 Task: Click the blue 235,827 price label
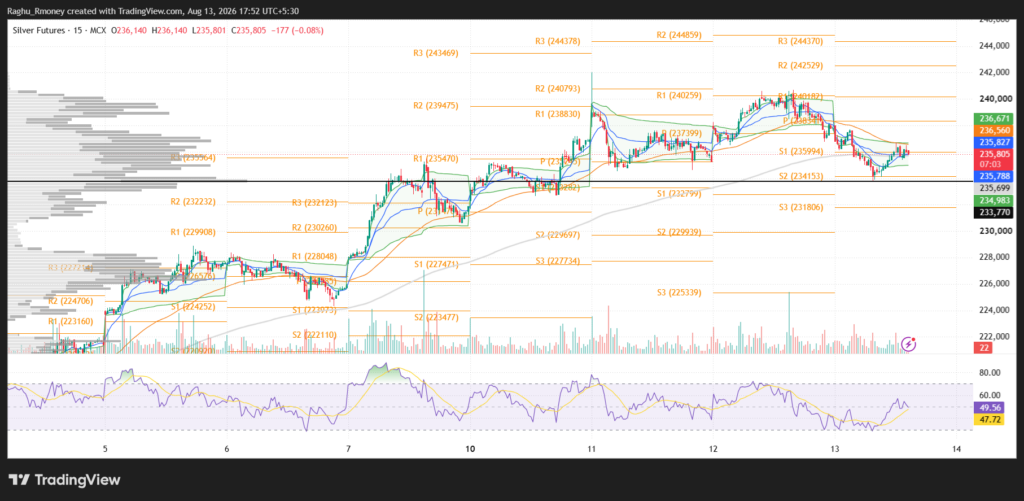(992, 142)
